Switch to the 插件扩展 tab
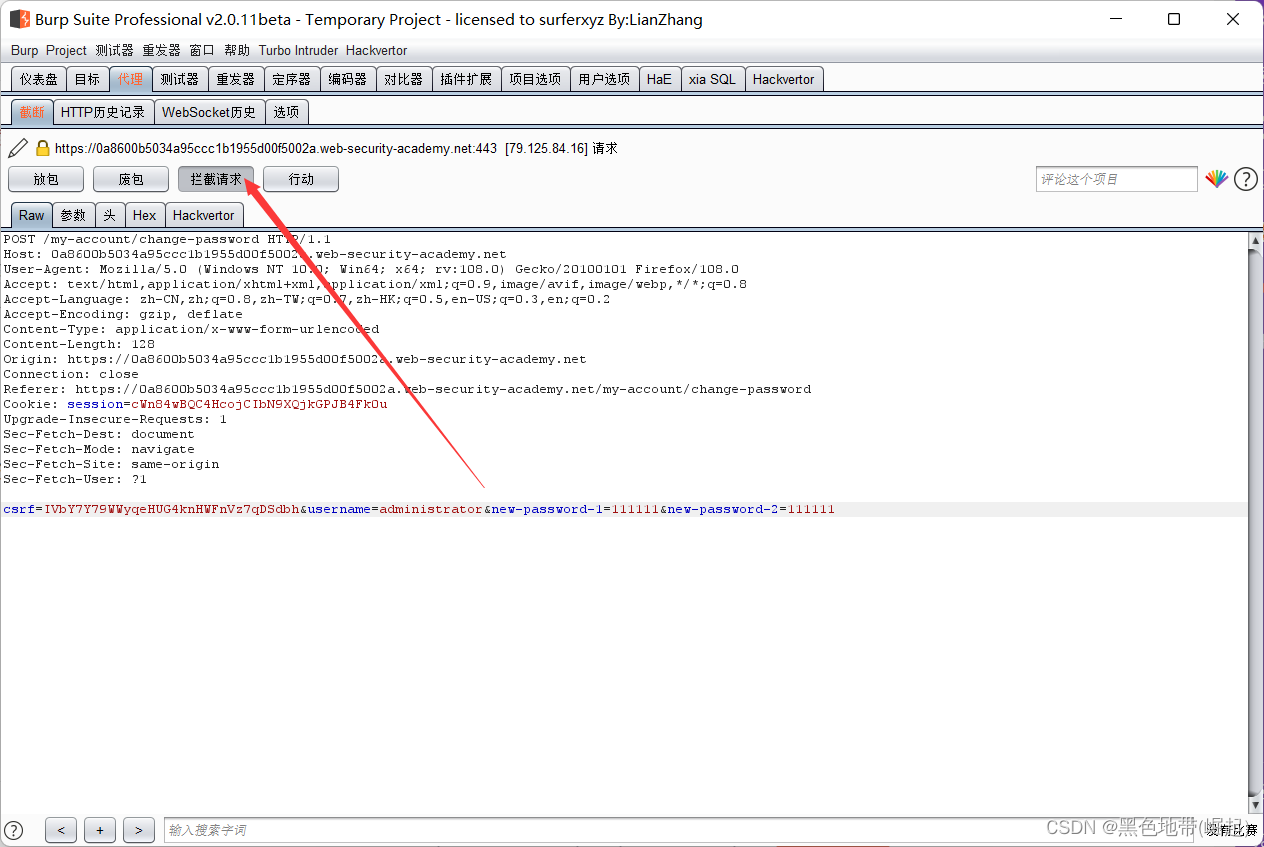This screenshot has width=1264, height=847. coord(466,79)
